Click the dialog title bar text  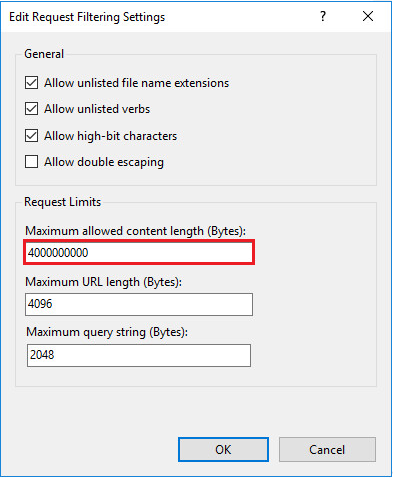(x=87, y=17)
